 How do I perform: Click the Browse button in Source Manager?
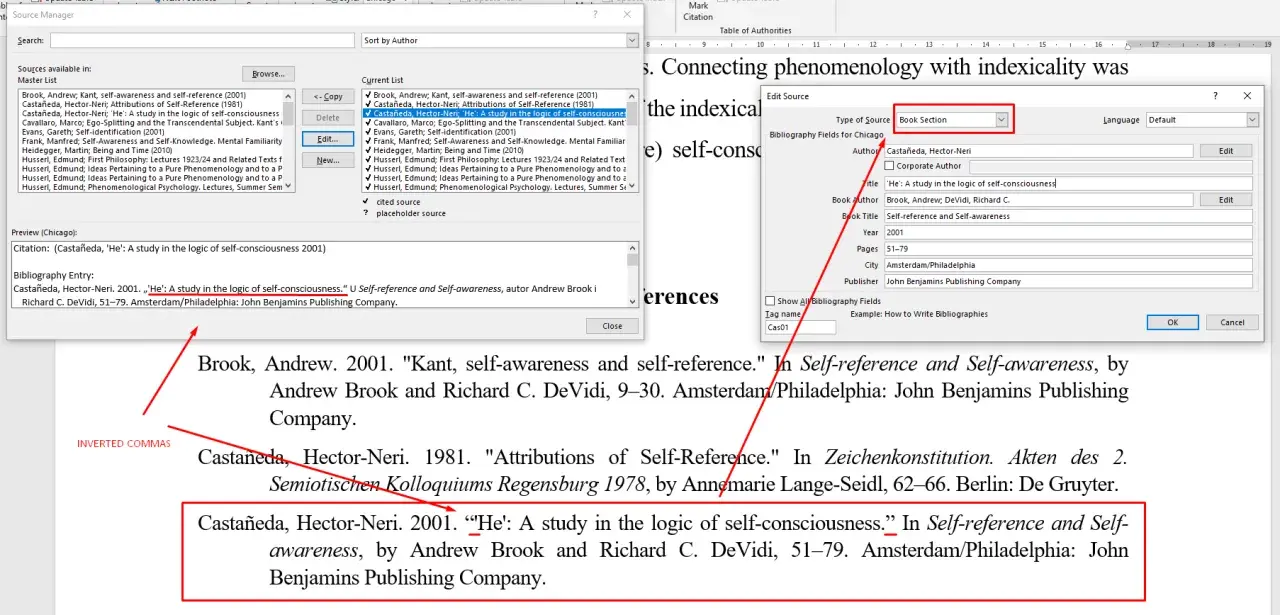click(268, 74)
